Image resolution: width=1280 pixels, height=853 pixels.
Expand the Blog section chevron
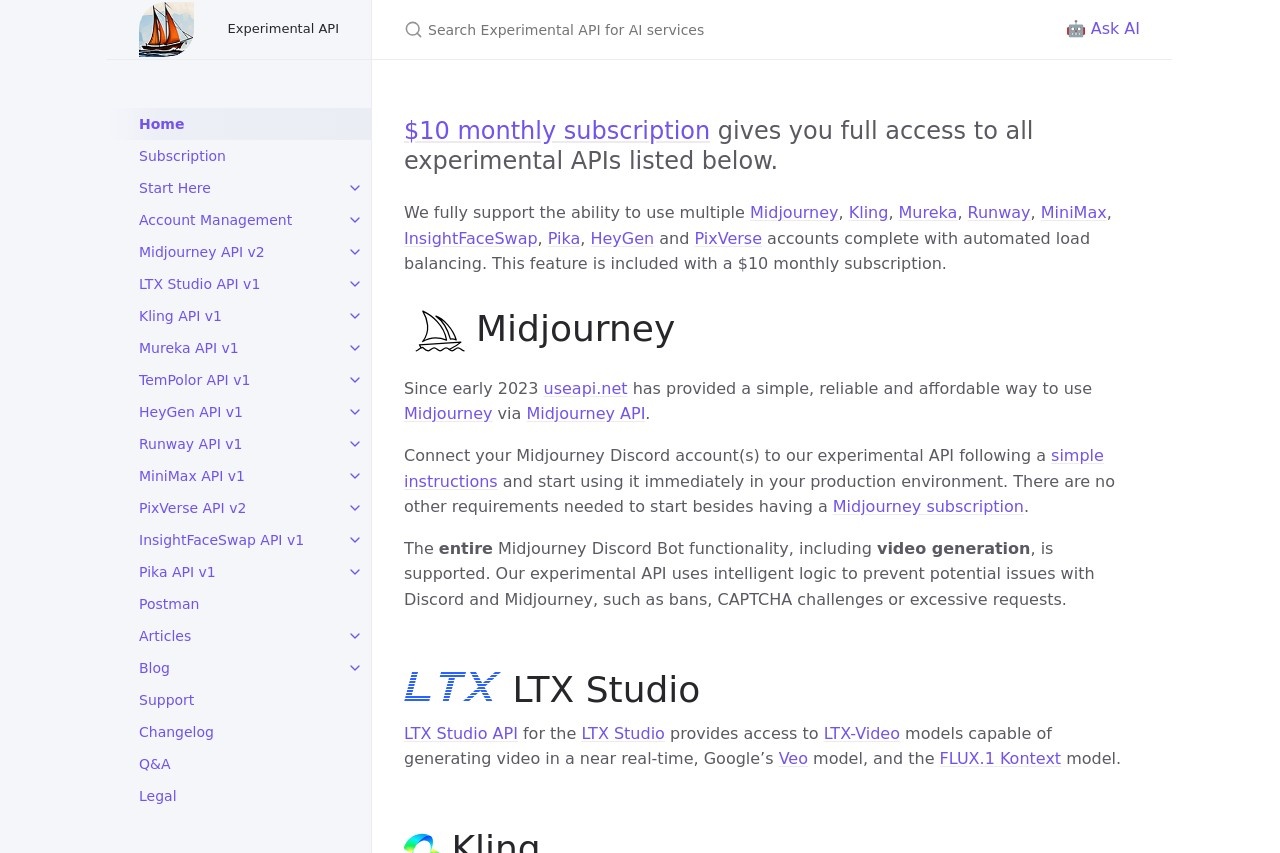tap(355, 668)
